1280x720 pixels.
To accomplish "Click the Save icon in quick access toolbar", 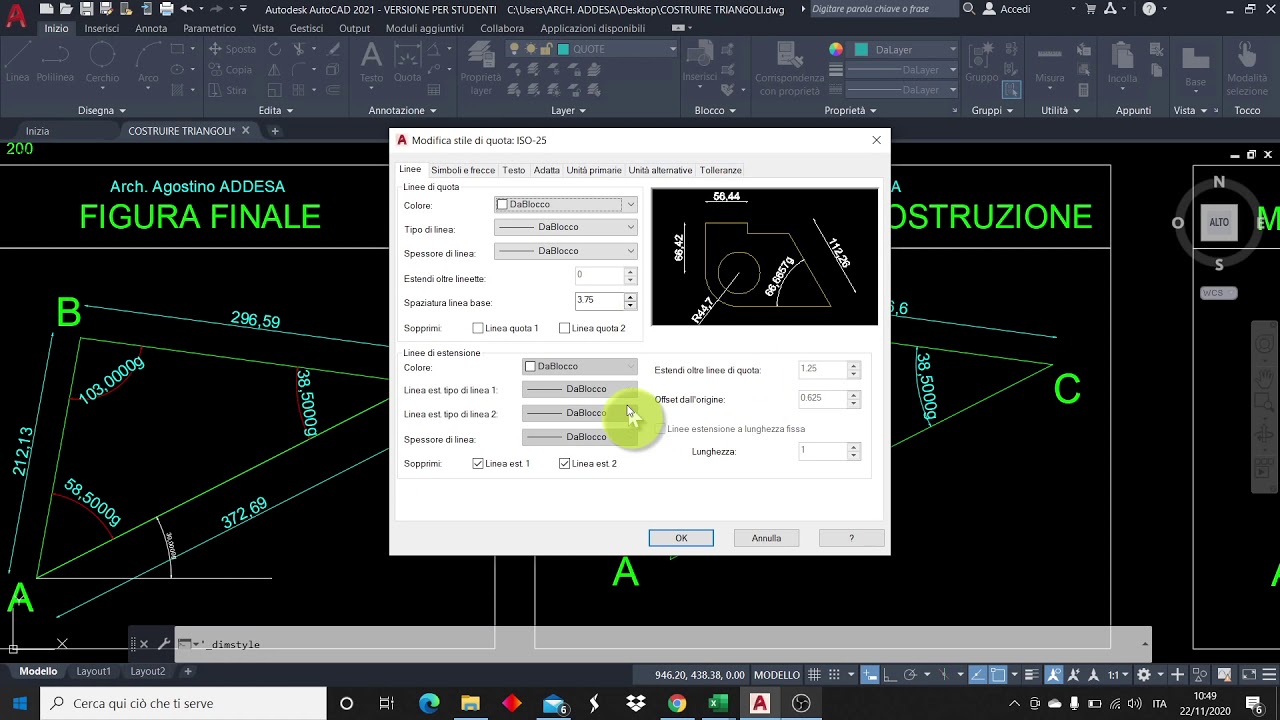I will (x=88, y=9).
